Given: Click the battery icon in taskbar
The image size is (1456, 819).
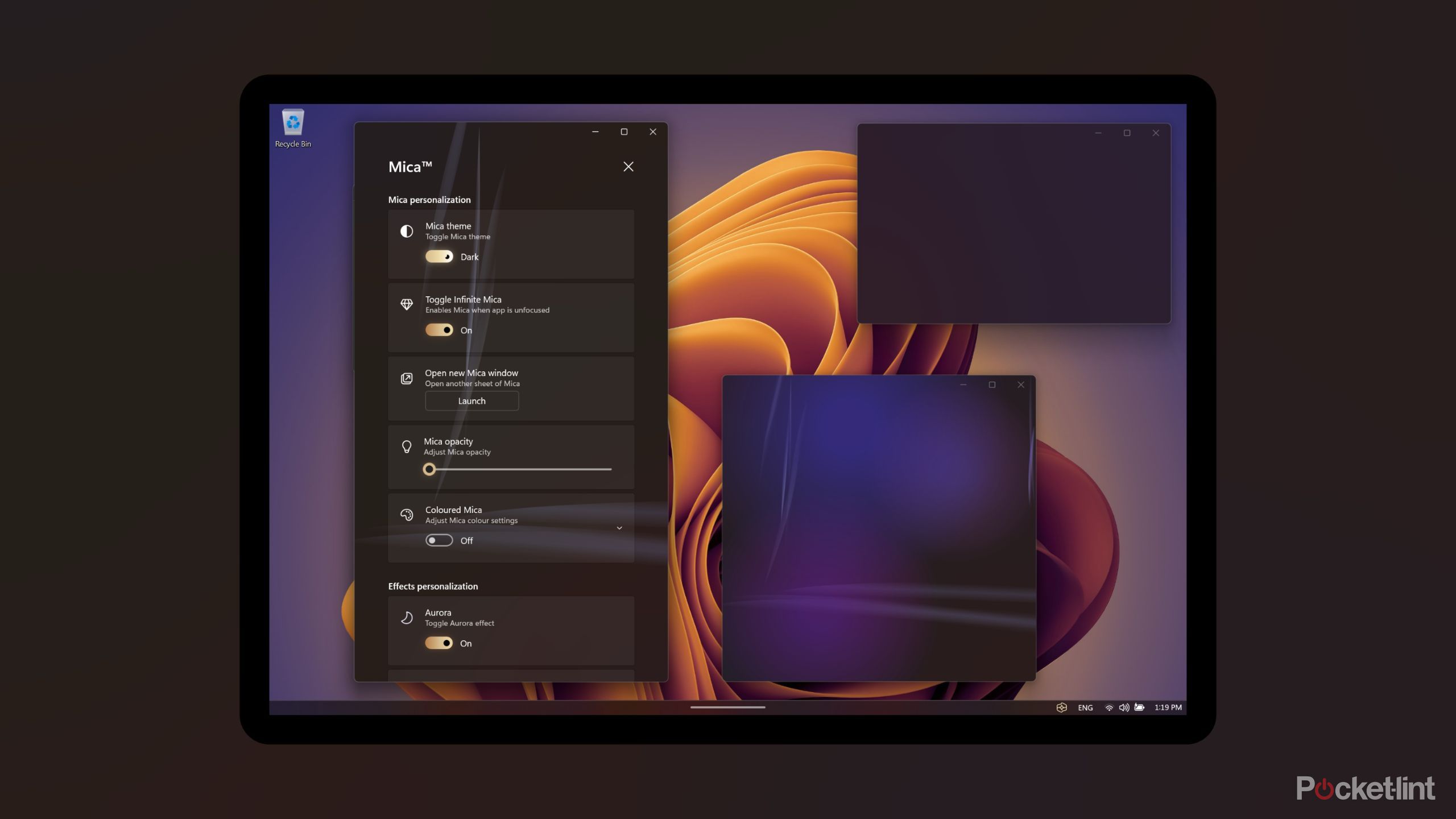Looking at the screenshot, I should click(x=1139, y=708).
